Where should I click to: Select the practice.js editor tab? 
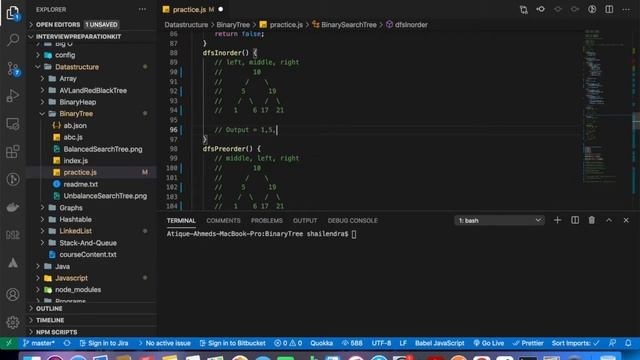pyautogui.click(x=193, y=9)
